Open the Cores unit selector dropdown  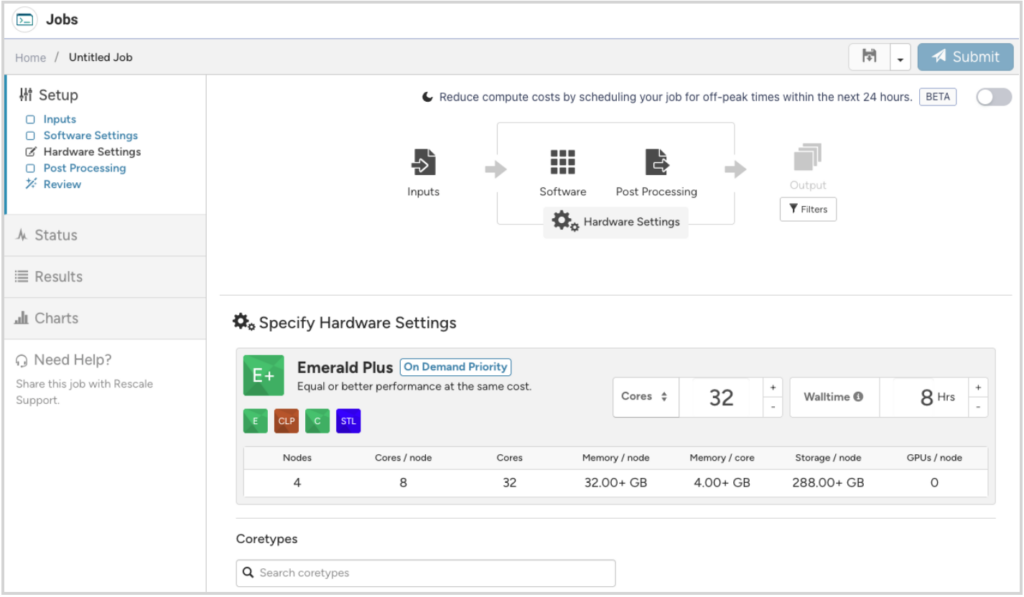(645, 397)
